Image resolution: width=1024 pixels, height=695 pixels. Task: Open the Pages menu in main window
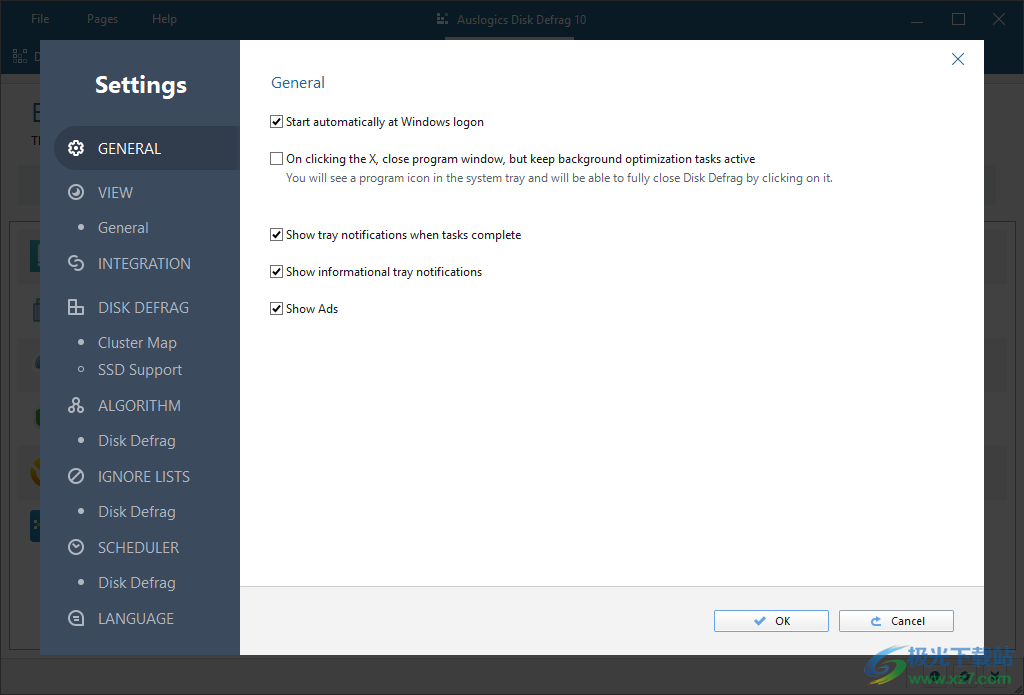tap(103, 19)
